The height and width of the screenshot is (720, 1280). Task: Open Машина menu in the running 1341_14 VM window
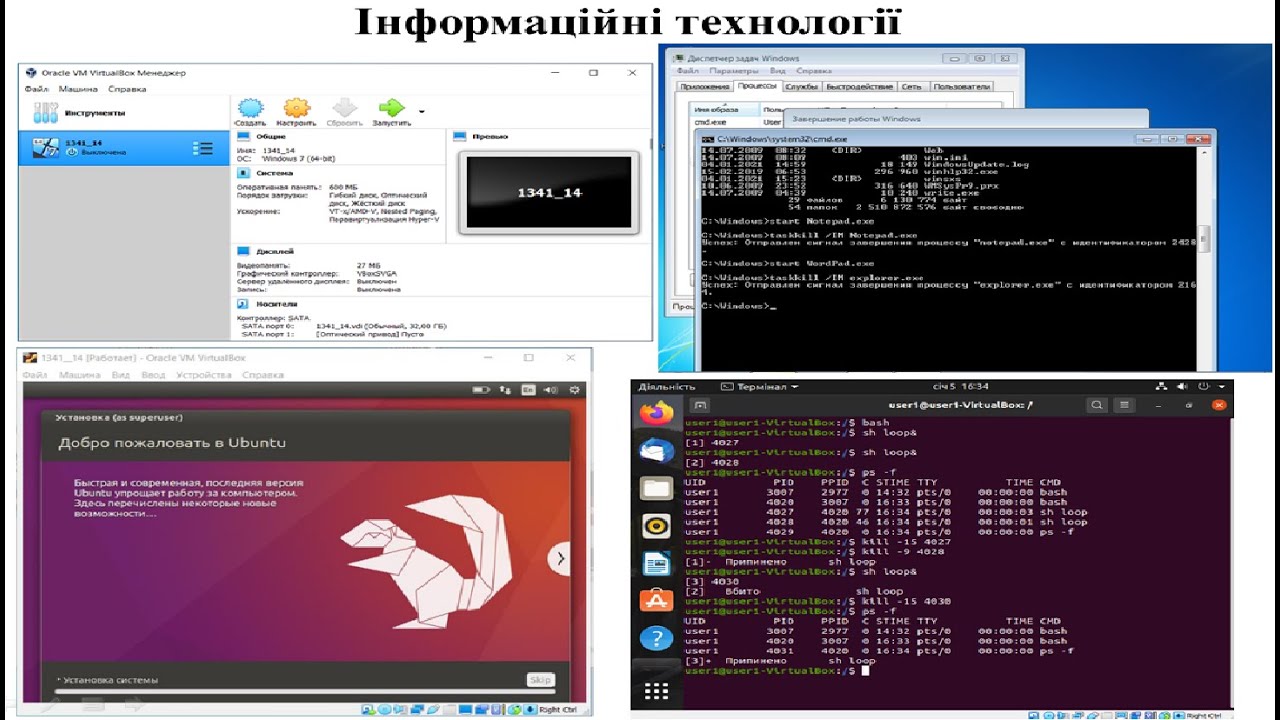tap(80, 375)
